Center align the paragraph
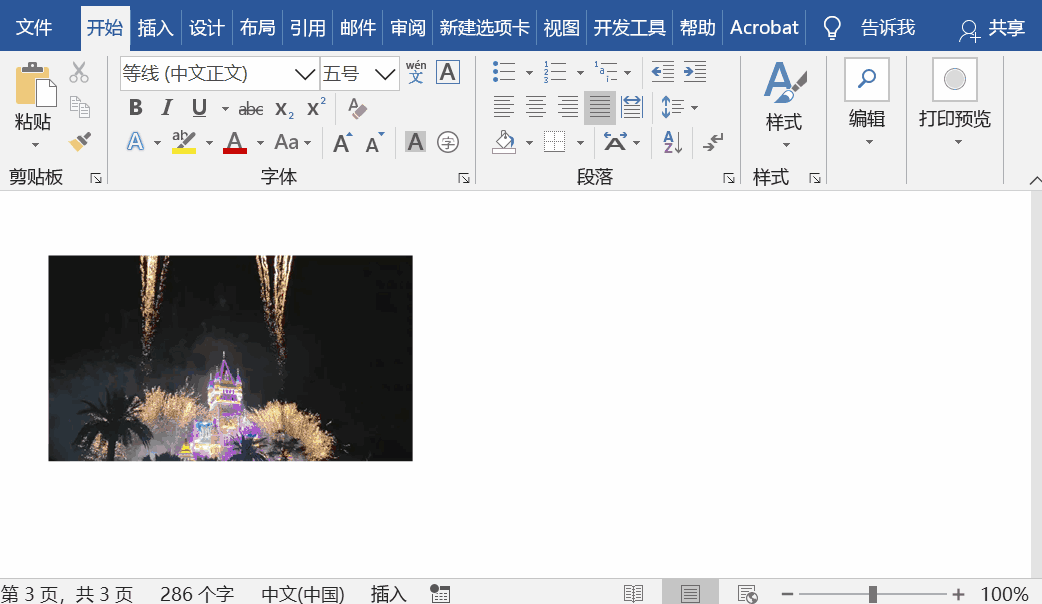 [x=536, y=106]
